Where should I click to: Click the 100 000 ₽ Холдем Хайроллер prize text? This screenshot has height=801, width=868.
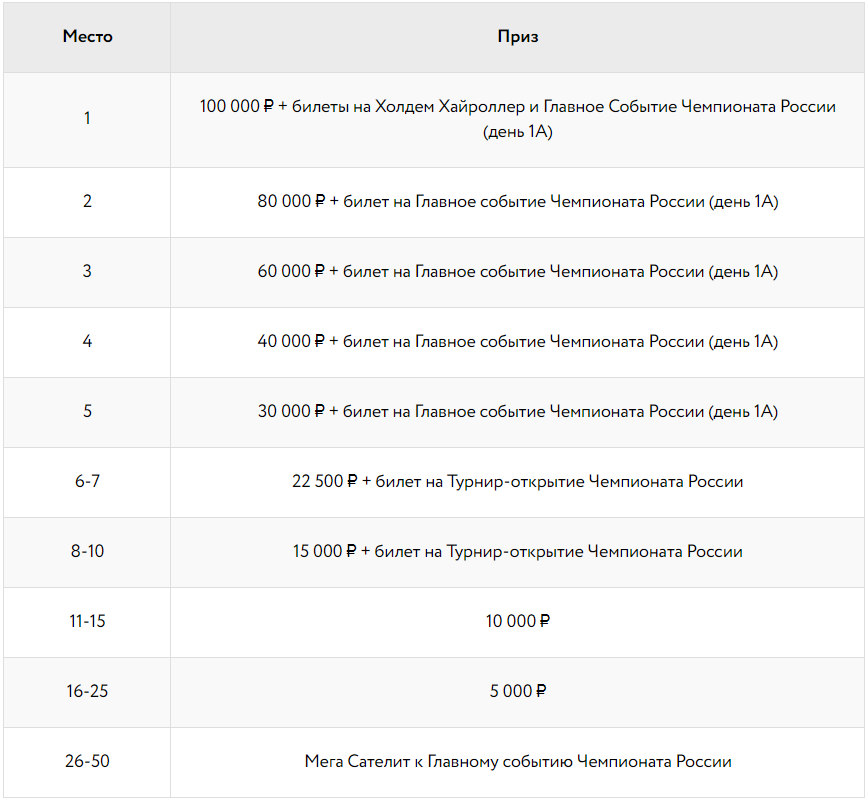518,118
